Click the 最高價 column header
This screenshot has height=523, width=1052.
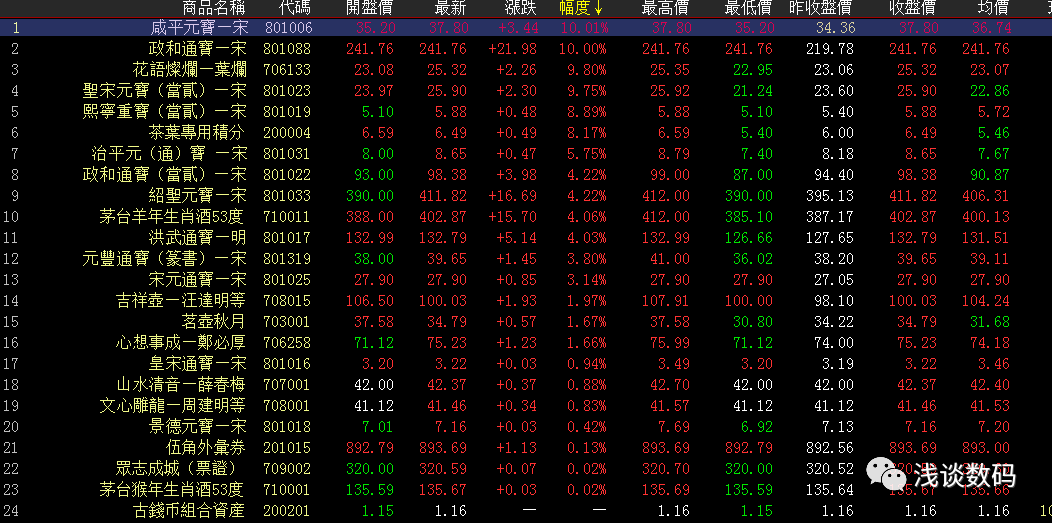(666, 9)
